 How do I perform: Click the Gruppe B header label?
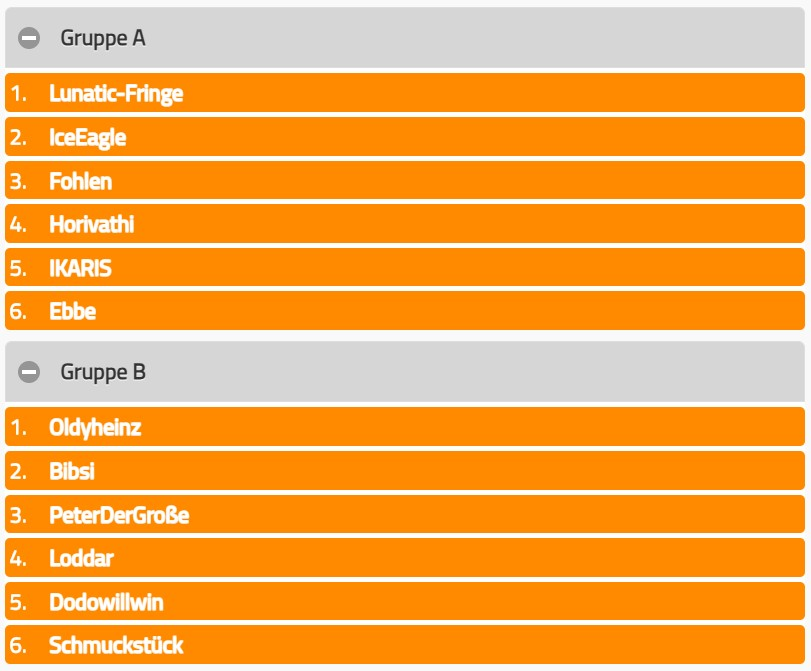coord(103,373)
